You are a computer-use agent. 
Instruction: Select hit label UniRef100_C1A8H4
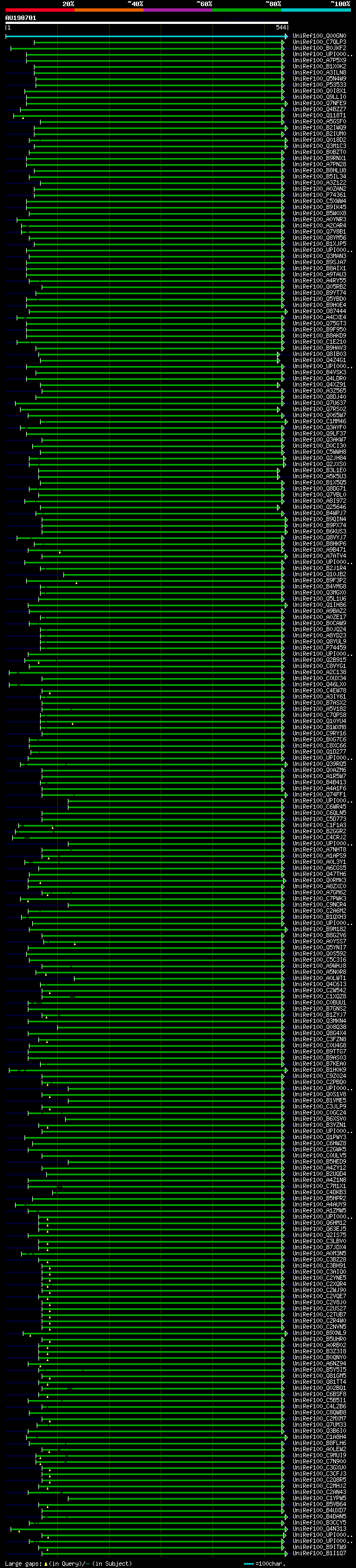[x=319, y=1437]
